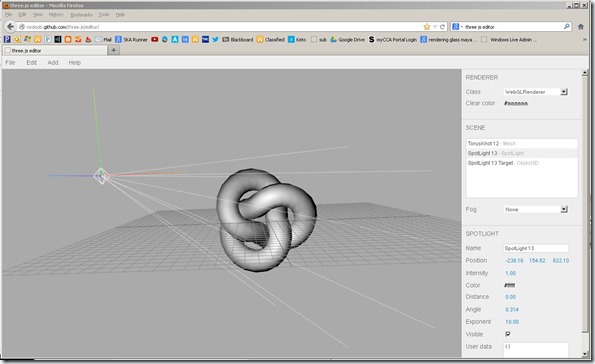The image size is (595, 364).
Task: Click the search box containing three js editor
Action: click(511, 27)
